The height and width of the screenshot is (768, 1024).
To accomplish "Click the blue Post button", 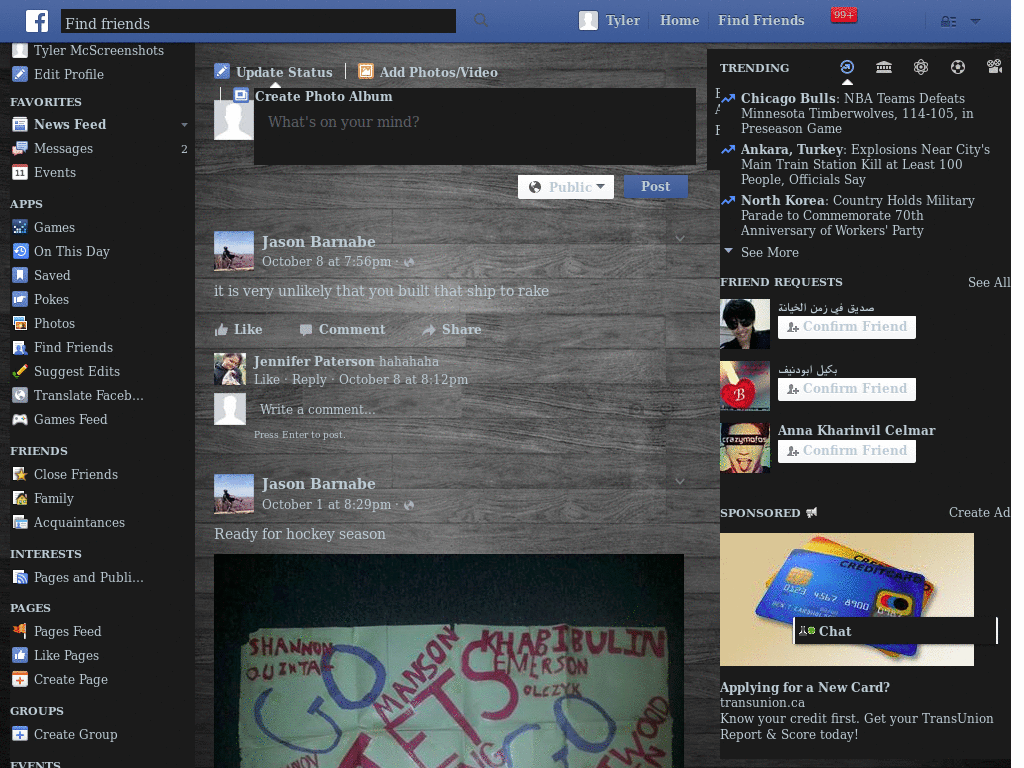I will pyautogui.click(x=655, y=186).
